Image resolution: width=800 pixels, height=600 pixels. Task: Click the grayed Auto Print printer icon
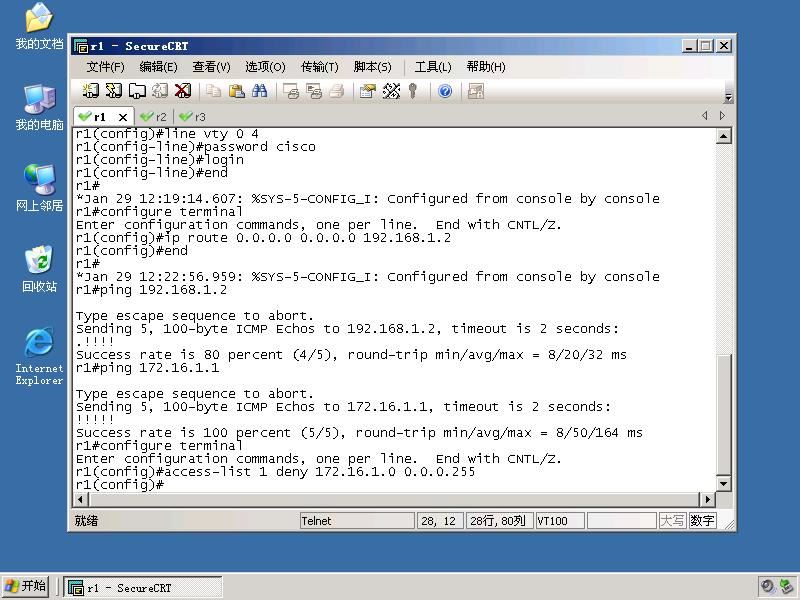coord(337,91)
